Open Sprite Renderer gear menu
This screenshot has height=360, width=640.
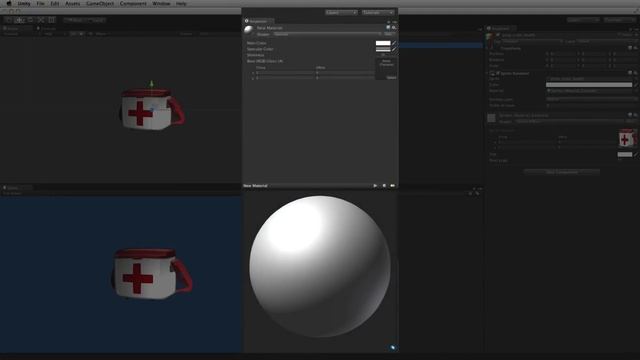pos(636,73)
